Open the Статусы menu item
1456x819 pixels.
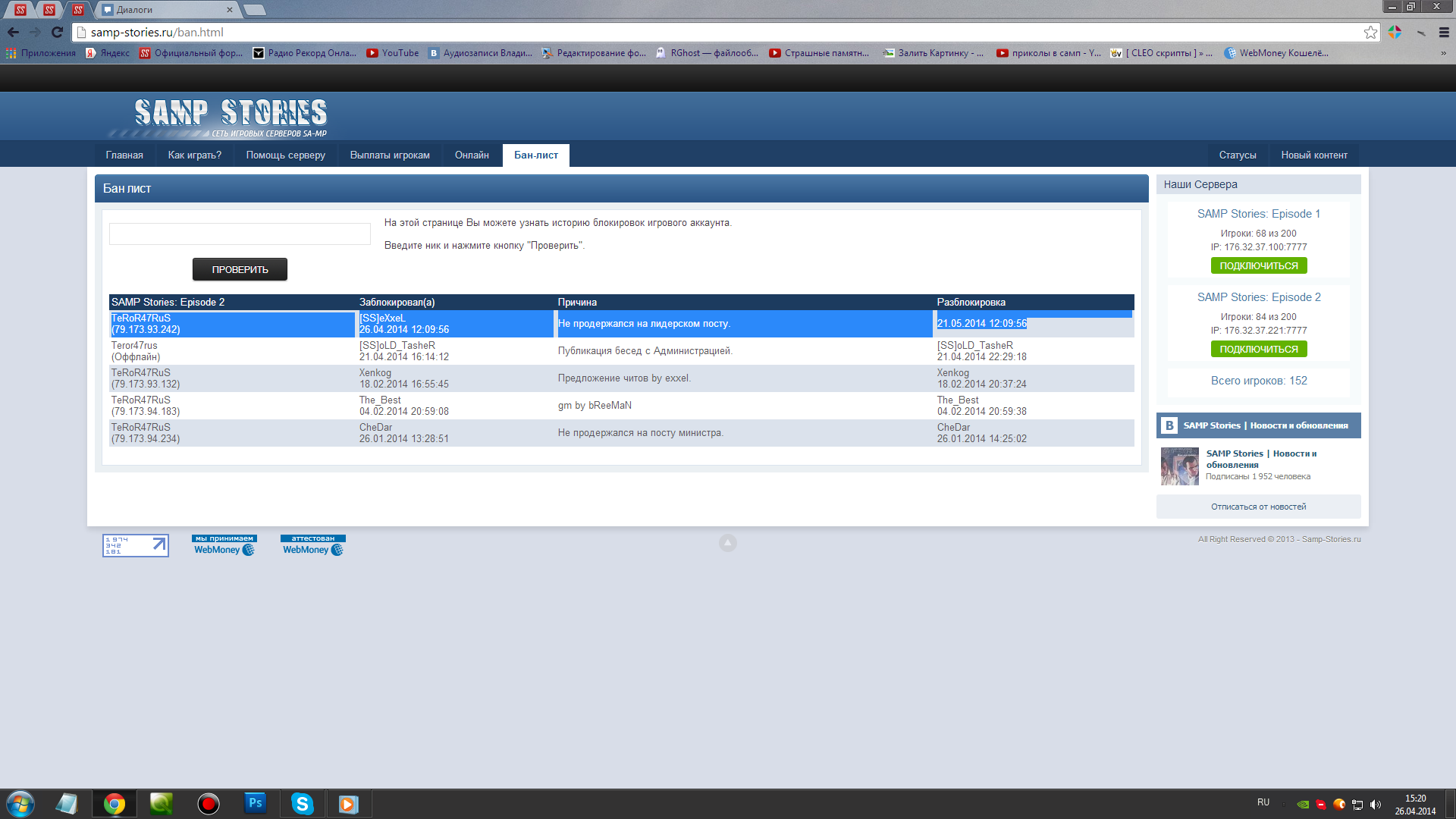1238,155
